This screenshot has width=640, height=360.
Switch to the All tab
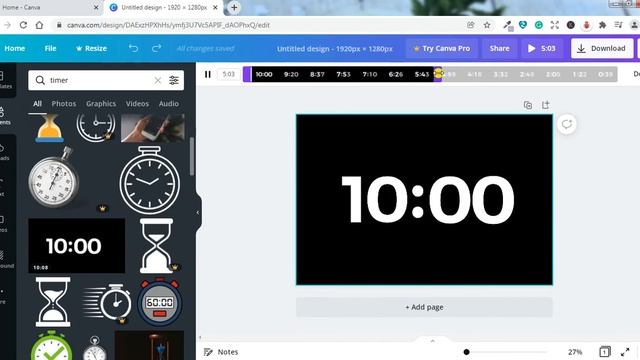coord(37,104)
